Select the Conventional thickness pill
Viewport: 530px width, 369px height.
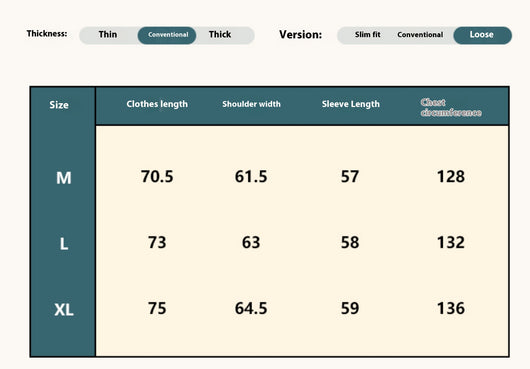(167, 35)
